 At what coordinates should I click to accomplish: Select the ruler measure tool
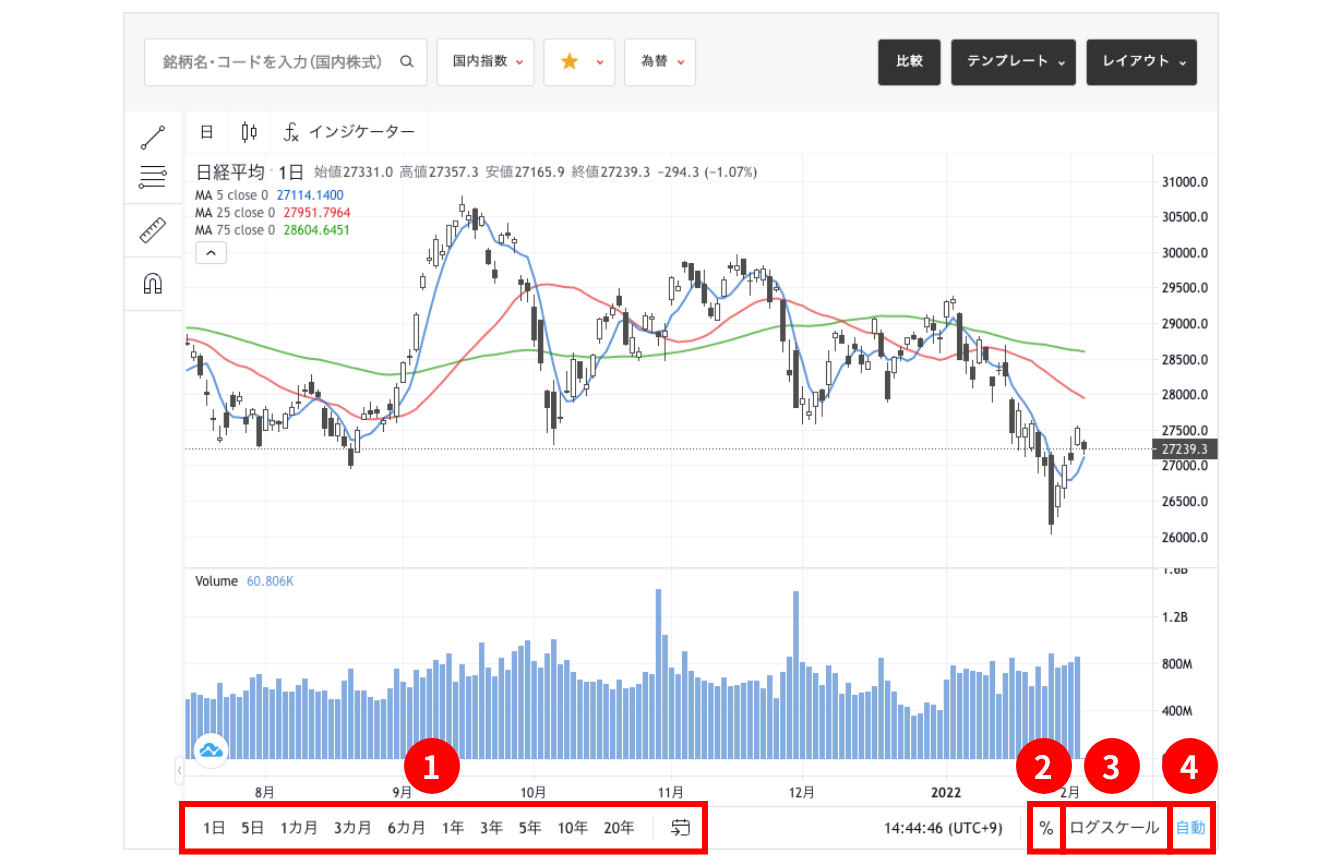152,231
